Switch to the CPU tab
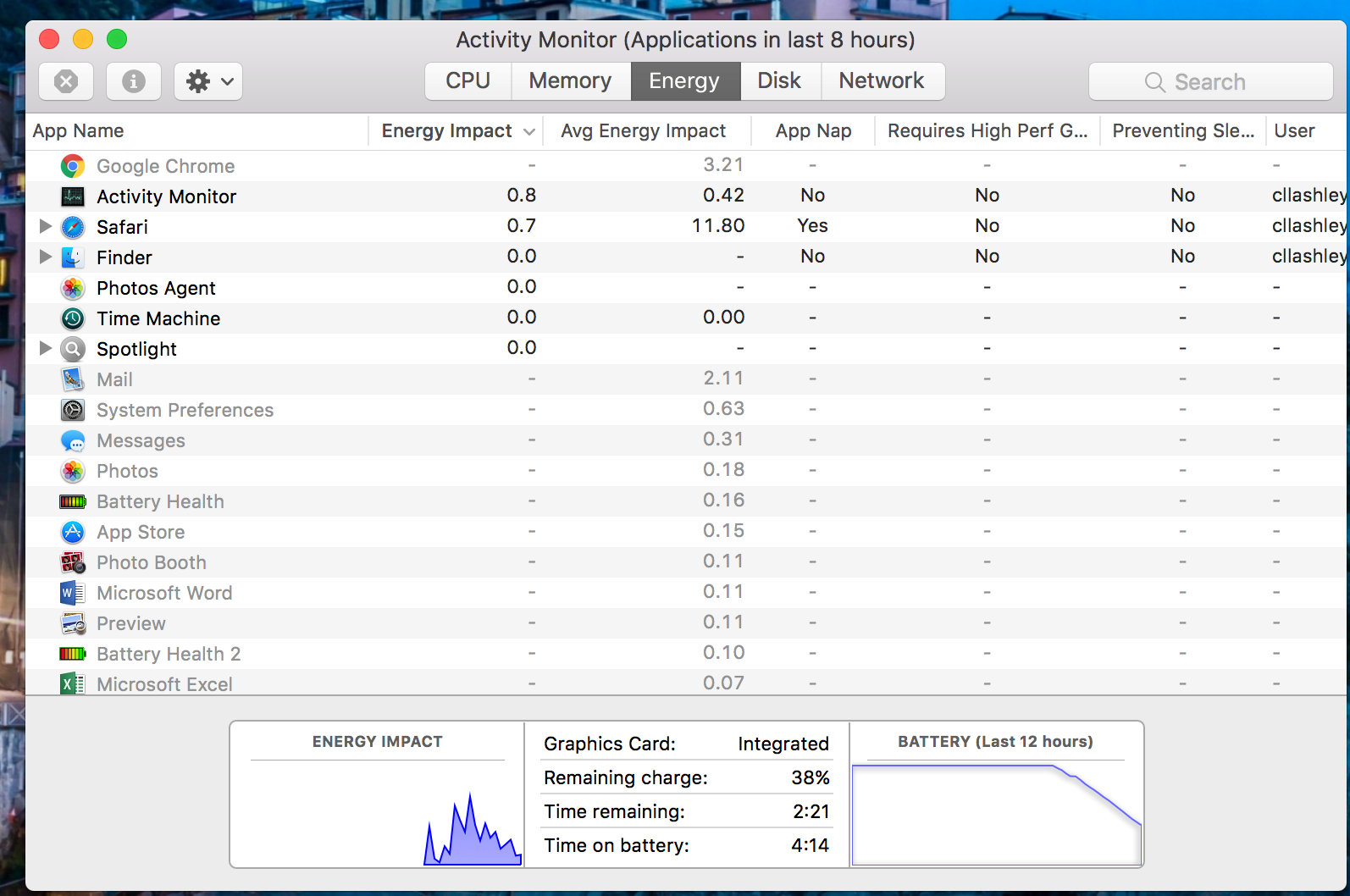The width and height of the screenshot is (1350, 896). click(468, 81)
